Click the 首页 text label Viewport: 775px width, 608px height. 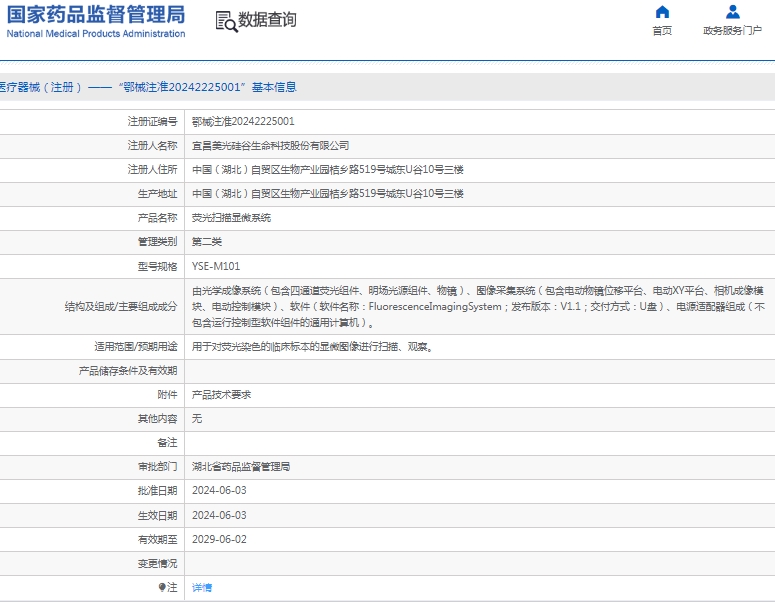pos(662,31)
